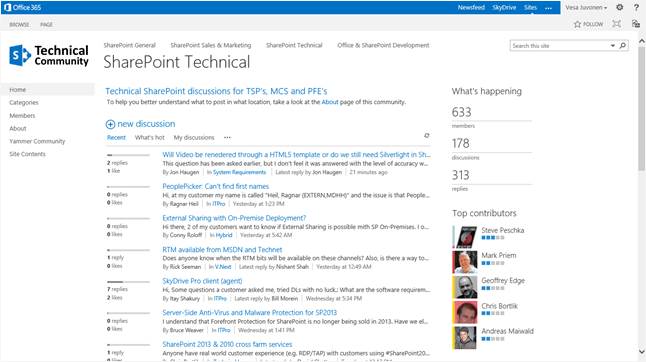Click in the Search this site box
This screenshot has width=646, height=362.
(x=559, y=46)
